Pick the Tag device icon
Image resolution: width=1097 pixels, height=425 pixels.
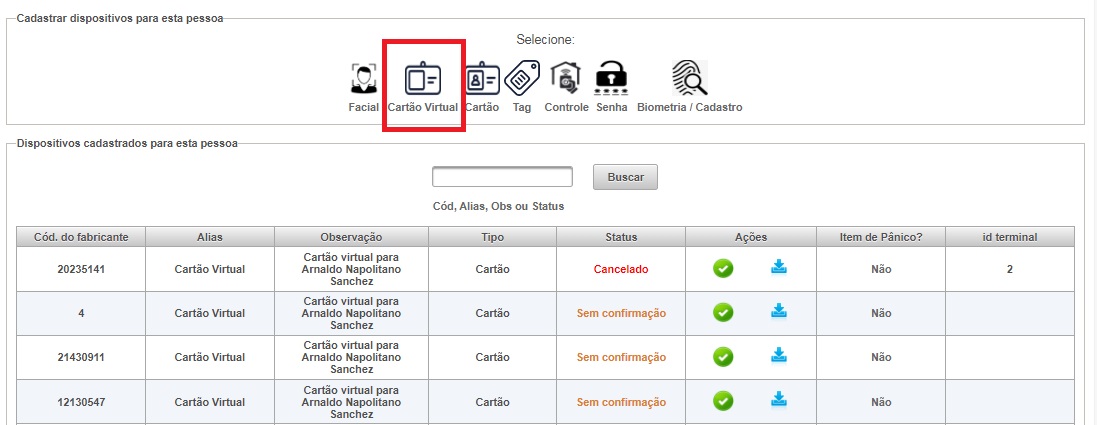(522, 77)
